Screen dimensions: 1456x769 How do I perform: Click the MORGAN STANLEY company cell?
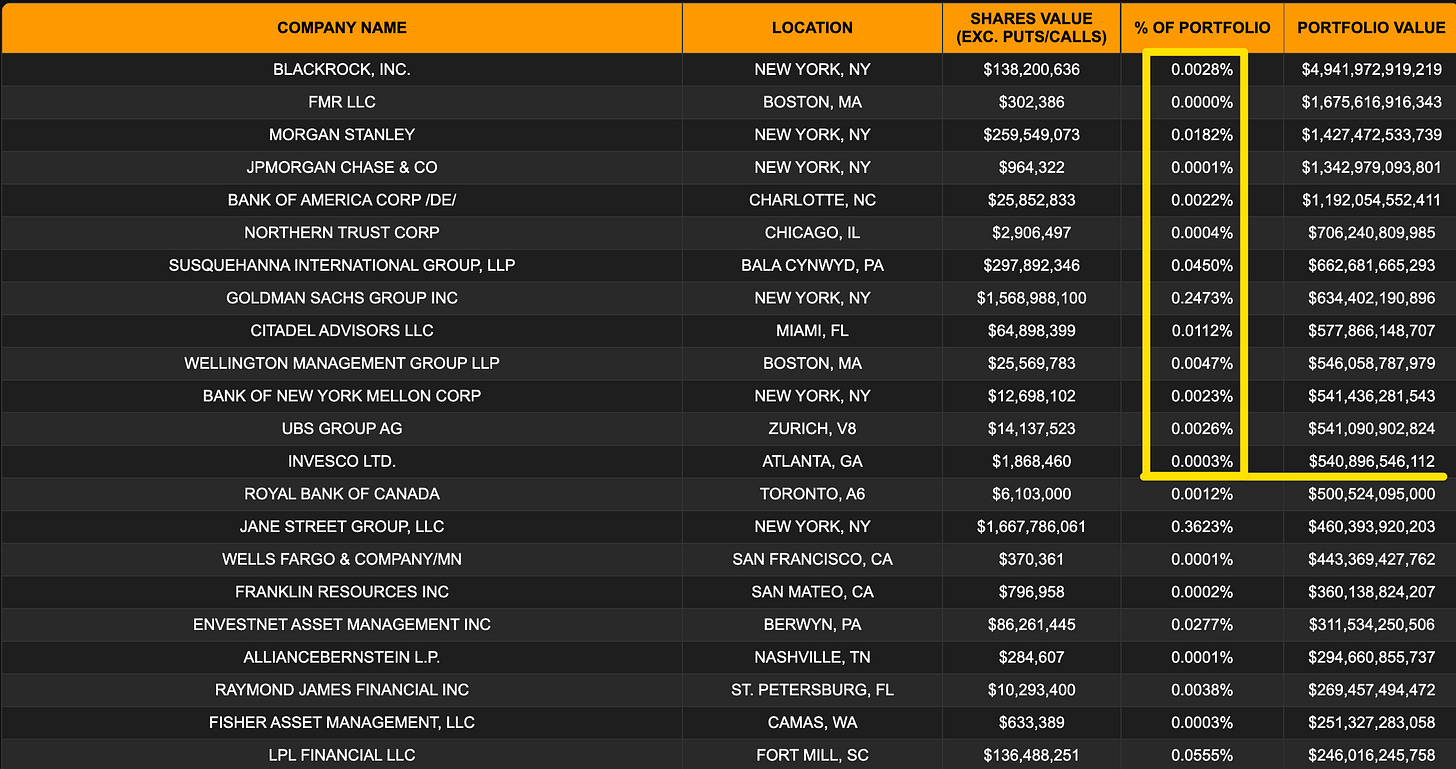click(342, 135)
